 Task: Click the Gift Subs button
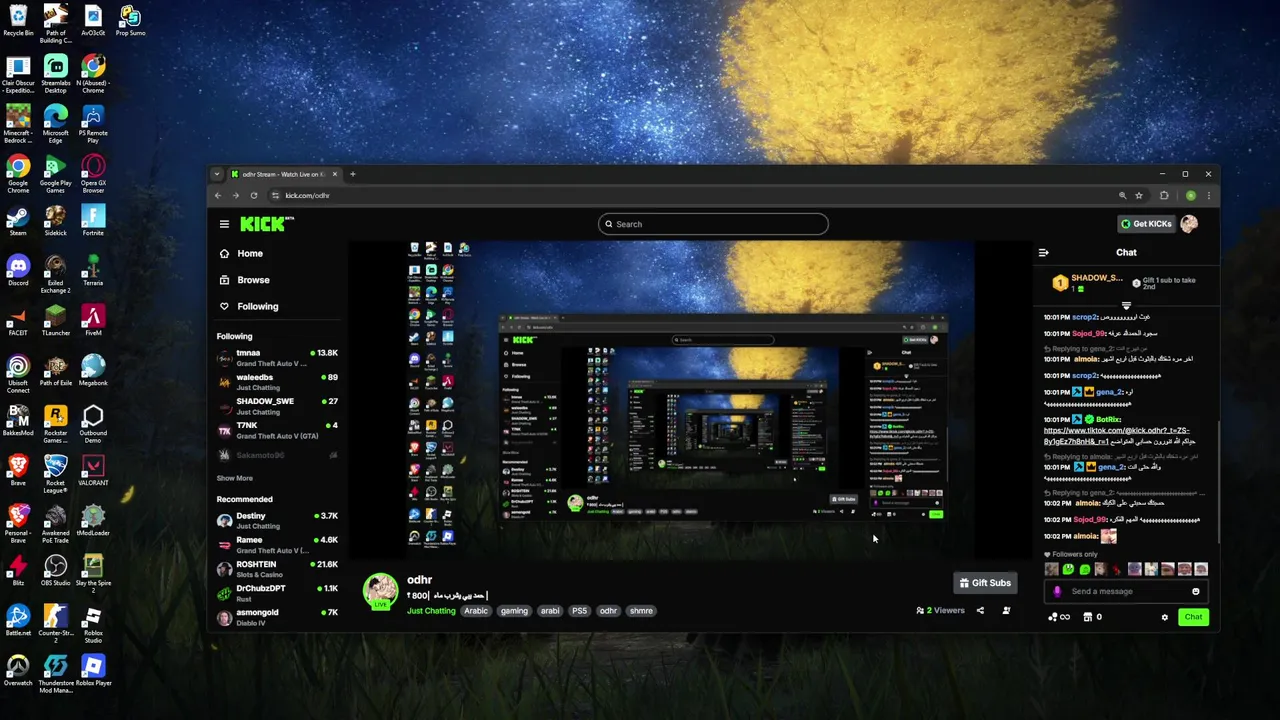(x=985, y=583)
